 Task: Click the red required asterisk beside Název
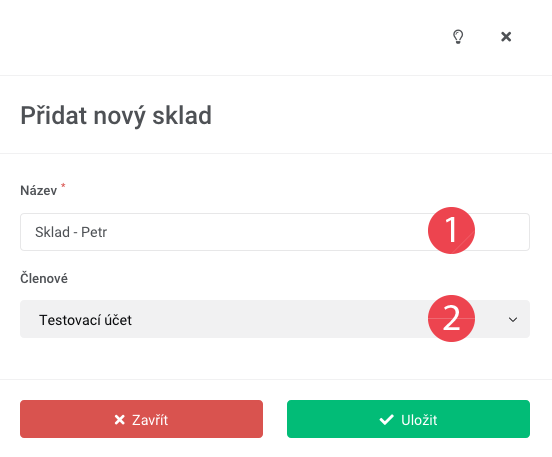click(x=63, y=185)
